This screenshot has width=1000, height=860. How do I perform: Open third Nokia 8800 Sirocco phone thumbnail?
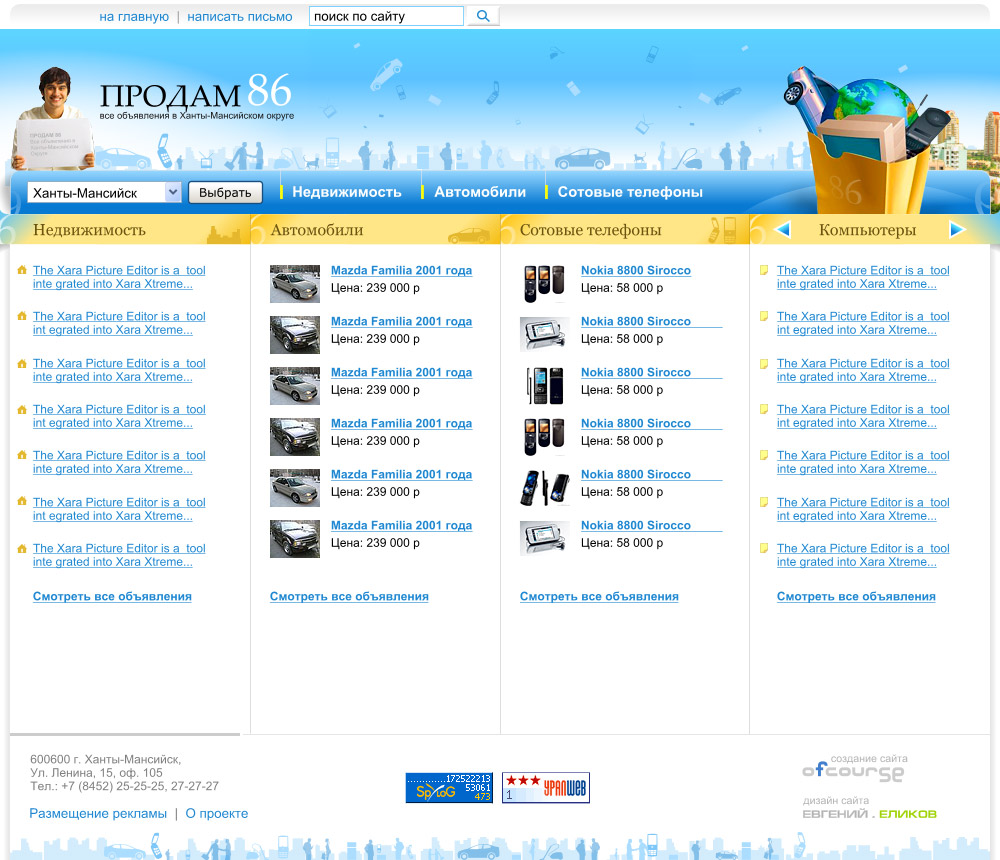(x=544, y=386)
